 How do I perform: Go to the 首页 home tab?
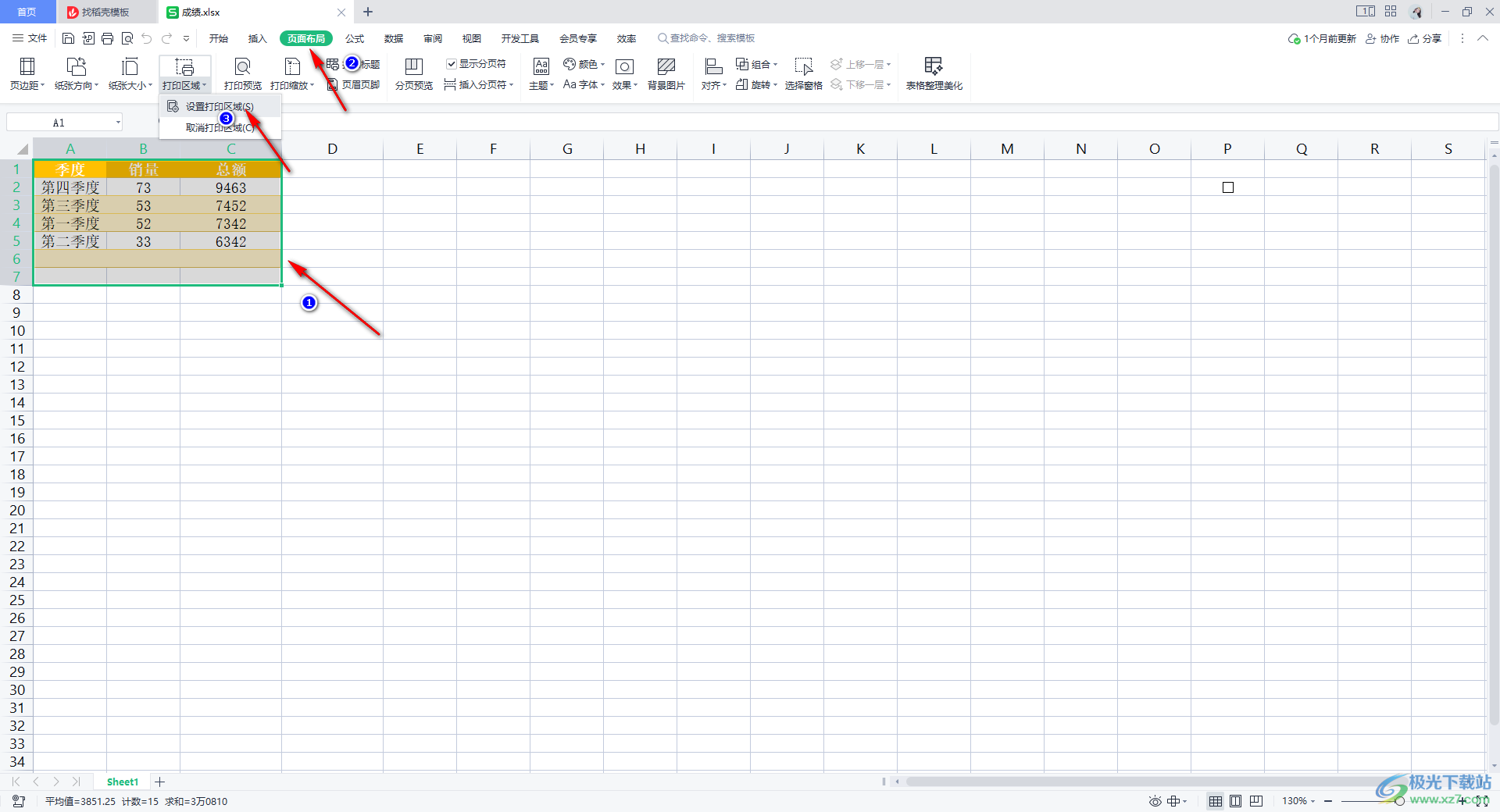(27, 12)
